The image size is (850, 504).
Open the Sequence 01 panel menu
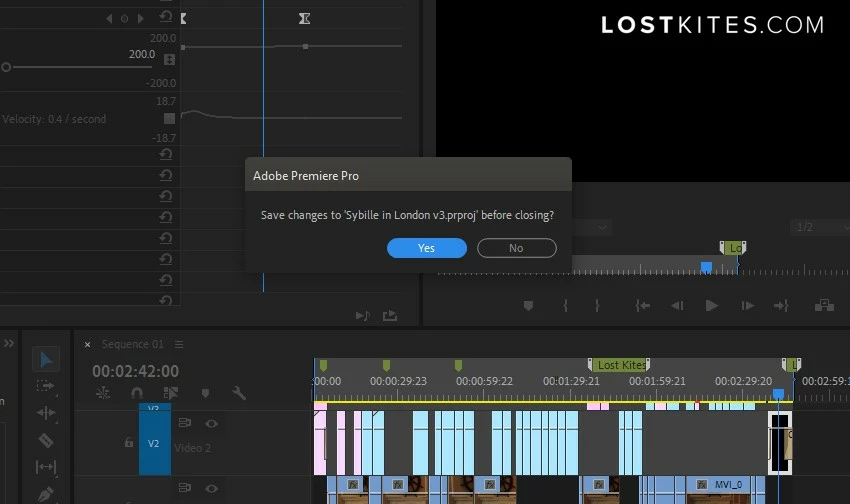point(179,345)
